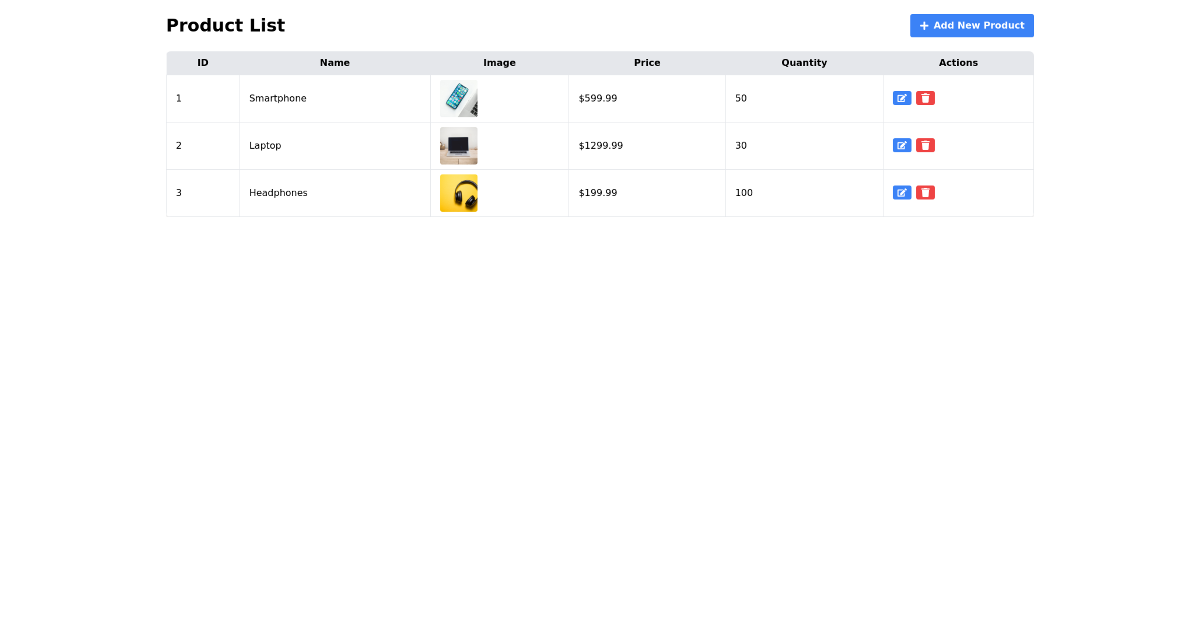Click the Name column header
Screen dimensions: 1200x630
tap(335, 62)
